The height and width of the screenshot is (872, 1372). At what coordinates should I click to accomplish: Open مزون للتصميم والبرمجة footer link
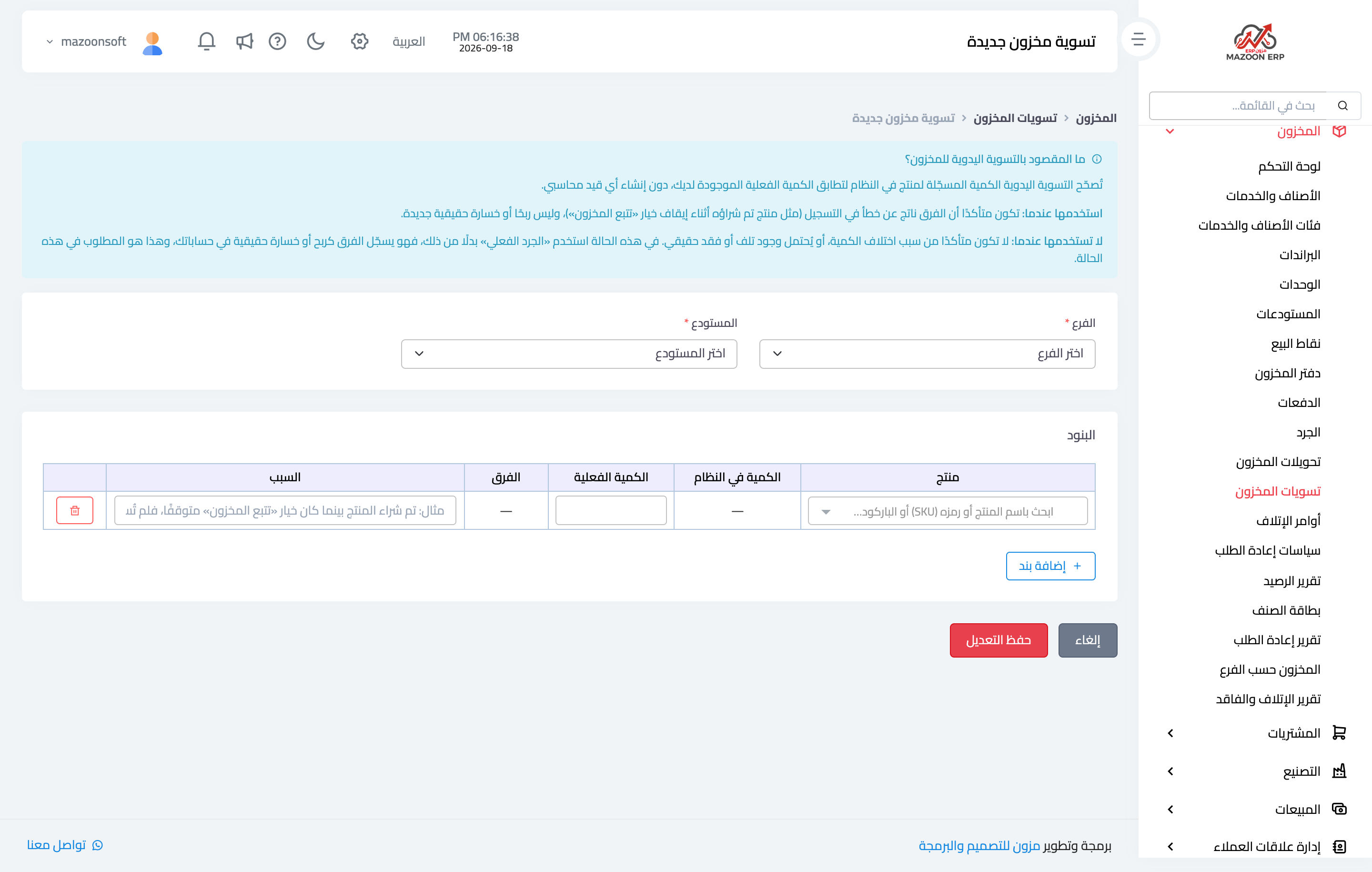979,845
